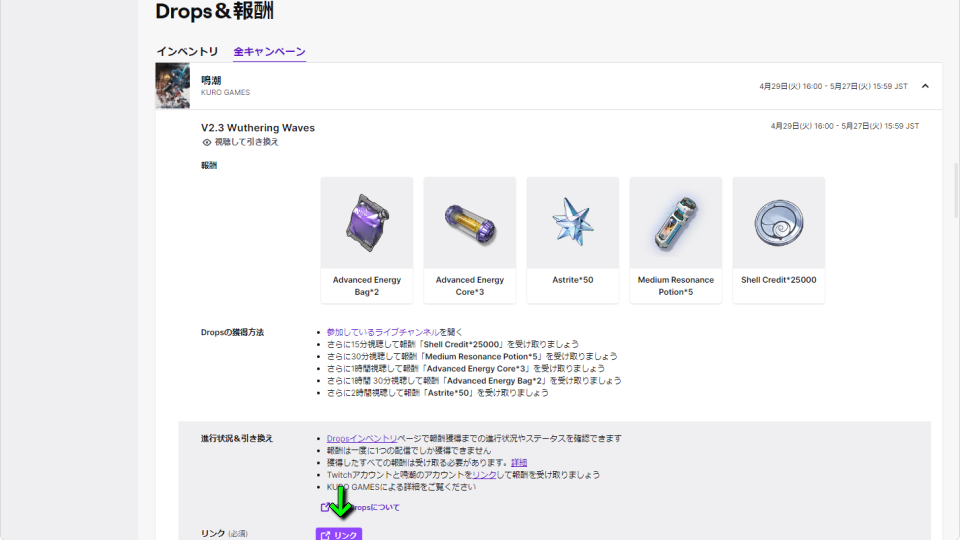Click the eye icon beside 視聴して引き換え
This screenshot has height=540, width=960.
pyautogui.click(x=206, y=142)
